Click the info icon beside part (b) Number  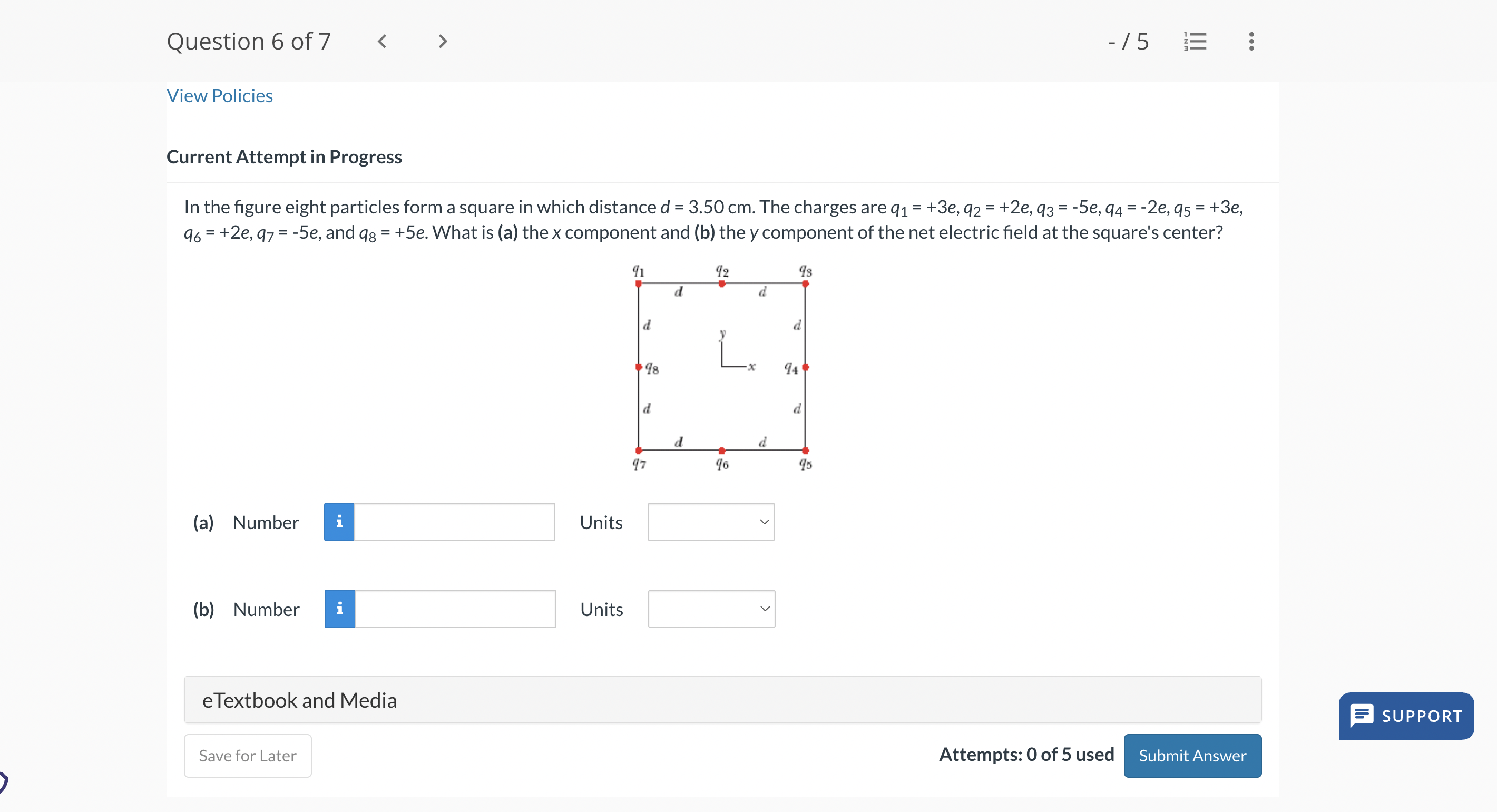(339, 609)
